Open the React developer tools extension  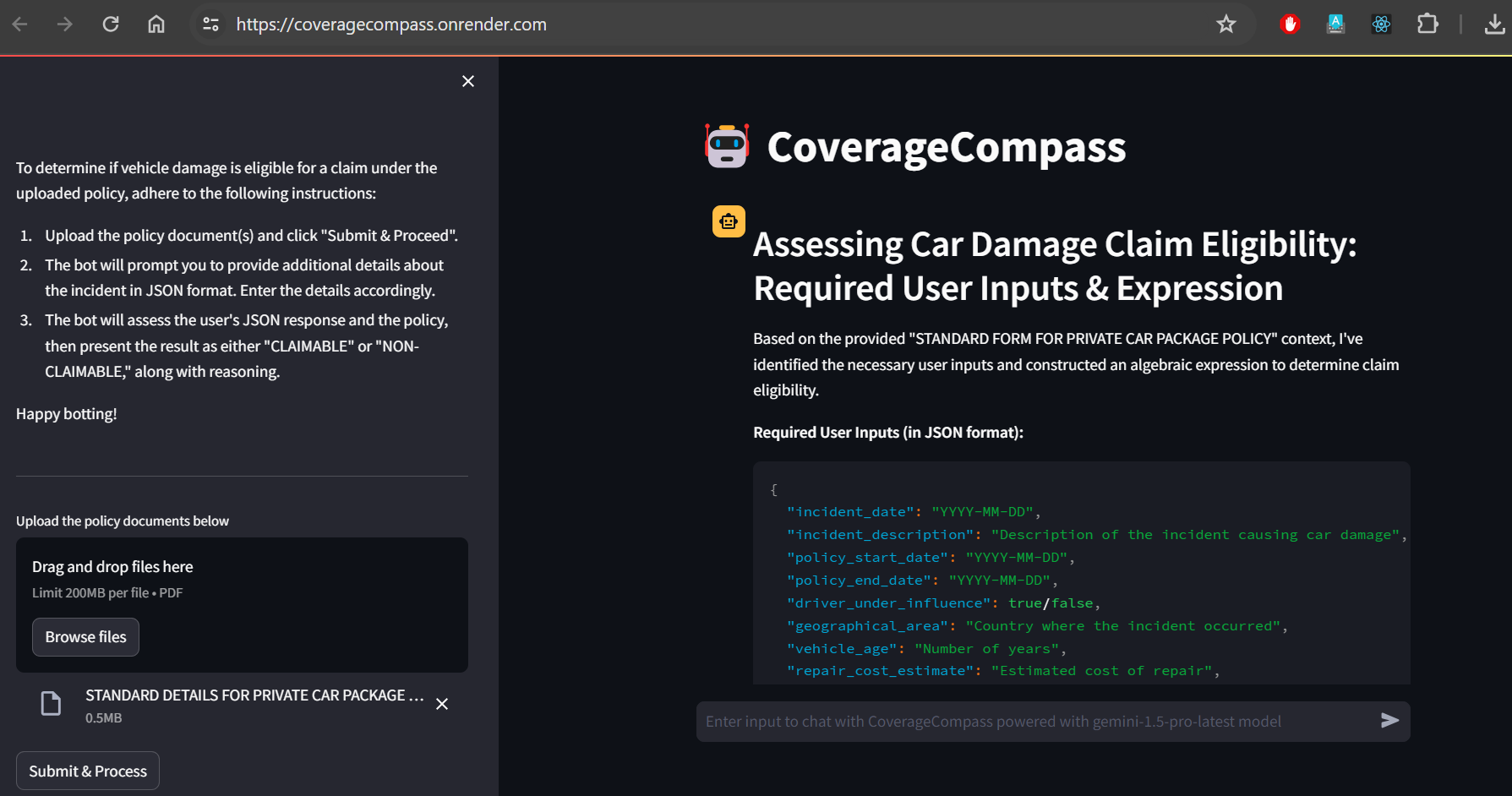click(x=1382, y=25)
